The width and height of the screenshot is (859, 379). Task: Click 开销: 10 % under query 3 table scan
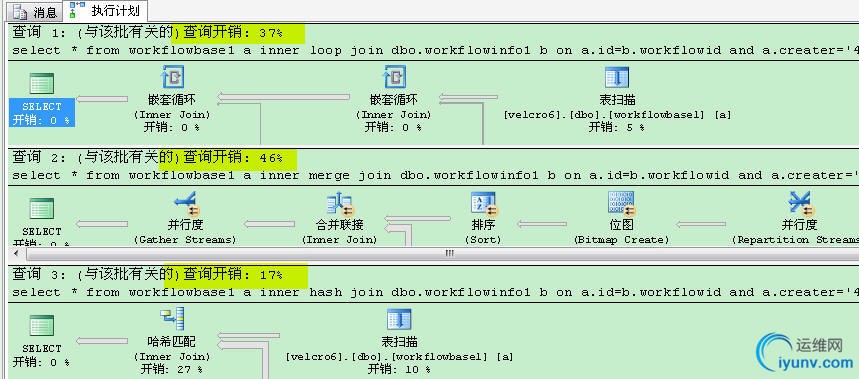click(399, 369)
